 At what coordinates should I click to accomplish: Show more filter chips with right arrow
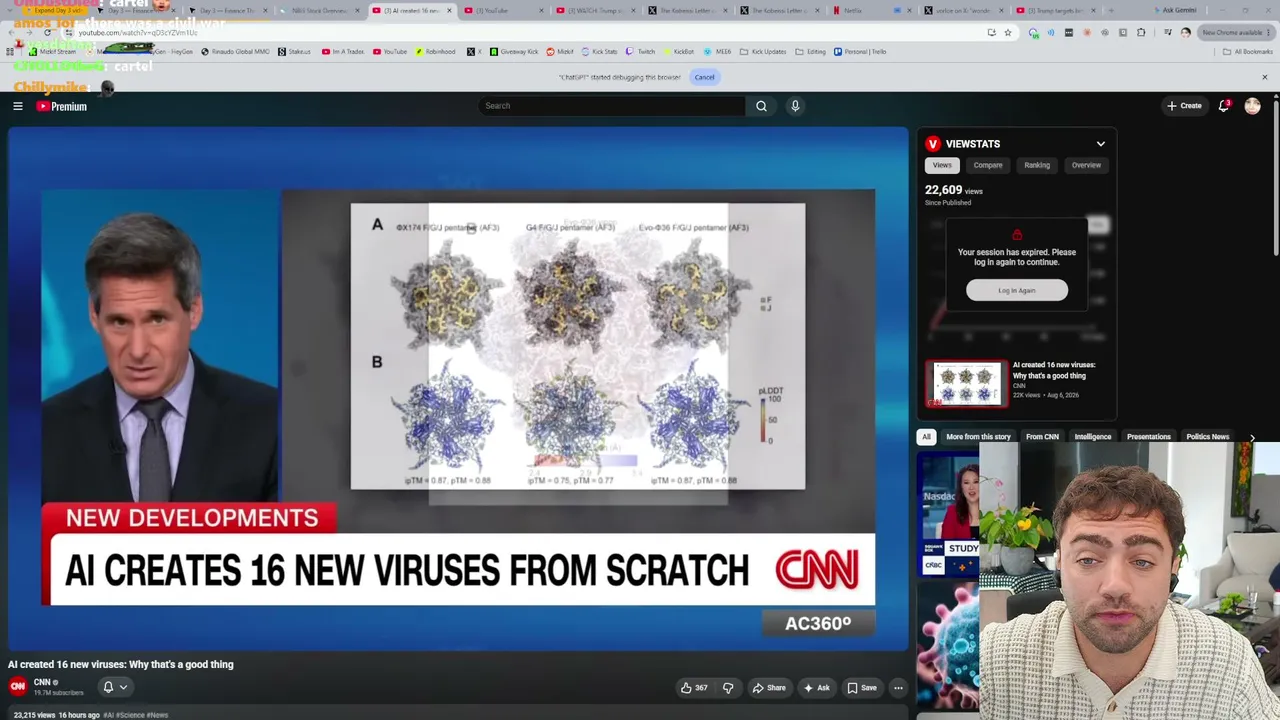click(1252, 437)
